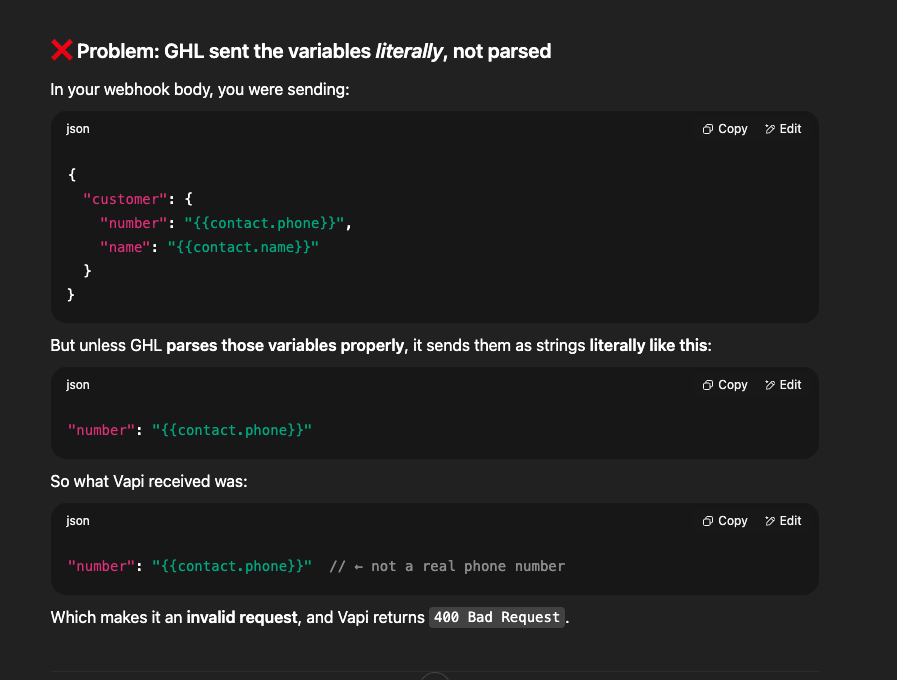Image resolution: width=897 pixels, height=680 pixels.
Task: Click the 400 Bad Request inline code
Action: [496, 617]
